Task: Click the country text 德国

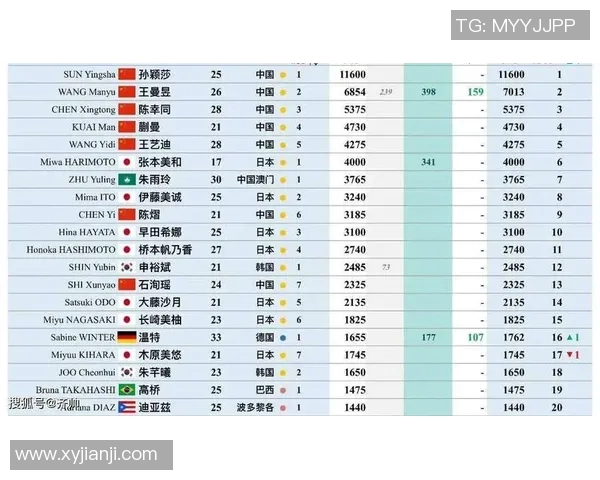Action: point(265,337)
